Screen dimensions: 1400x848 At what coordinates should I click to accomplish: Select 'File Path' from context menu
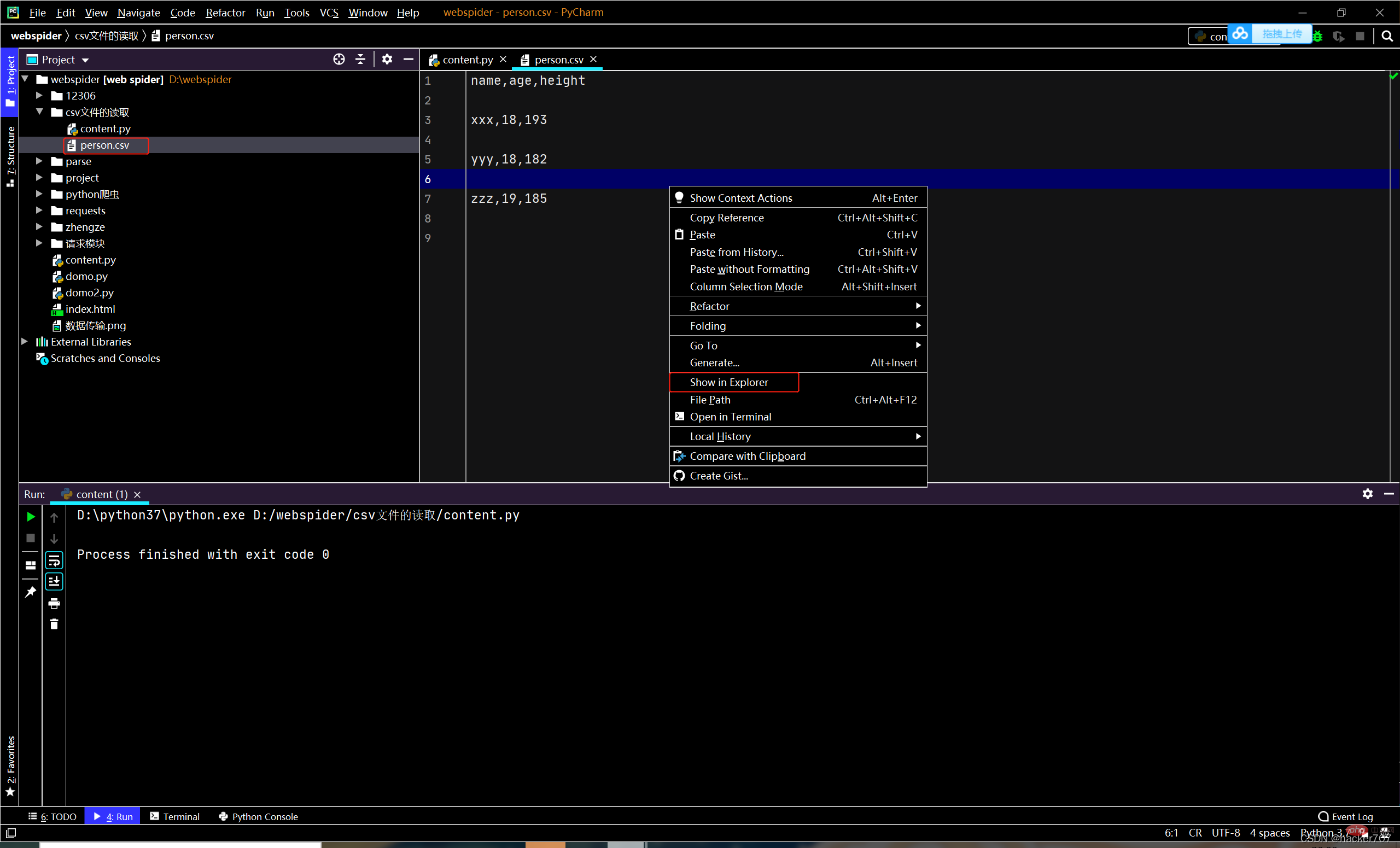(710, 399)
